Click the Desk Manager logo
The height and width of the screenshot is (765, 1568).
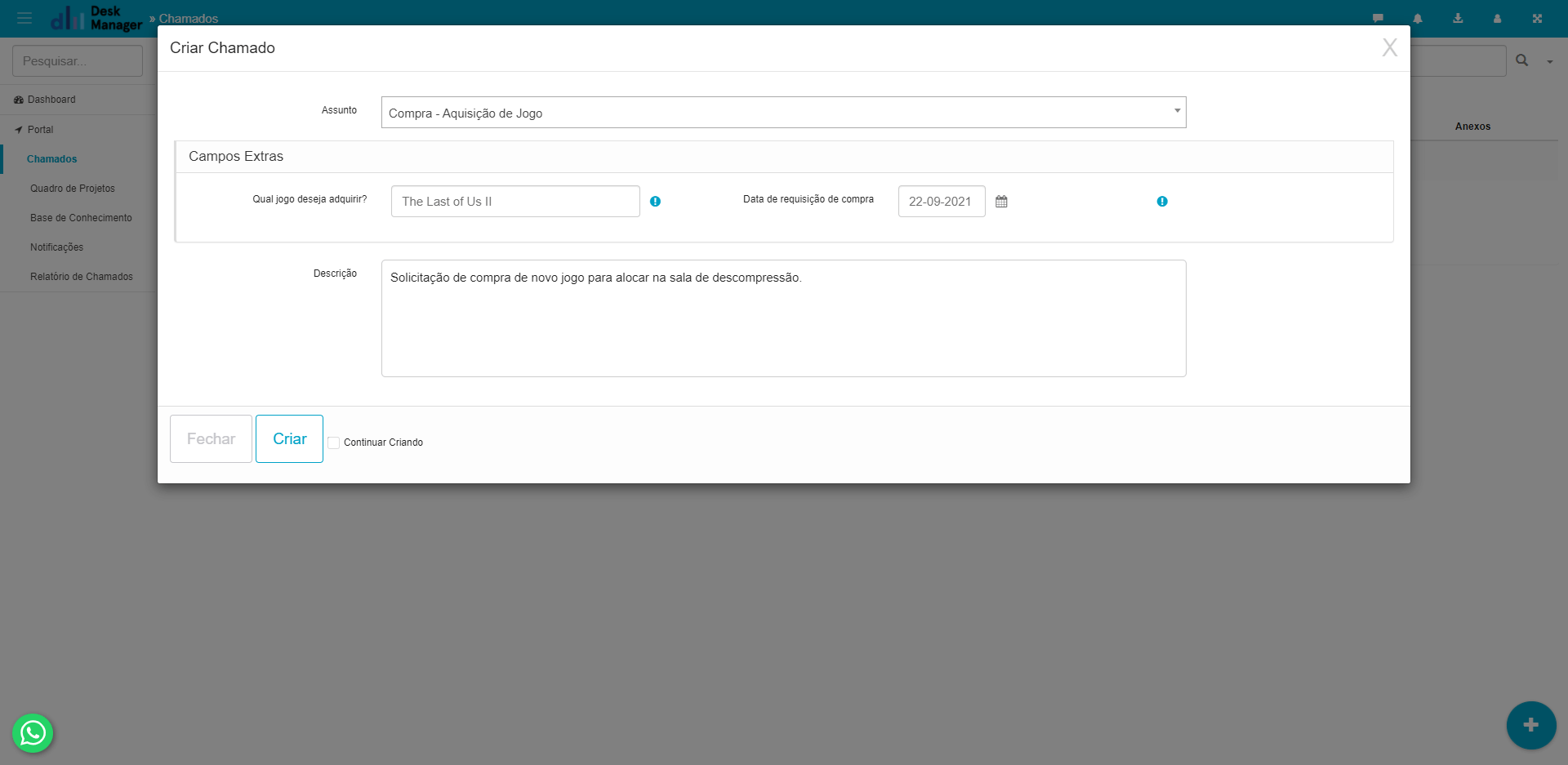[96, 18]
